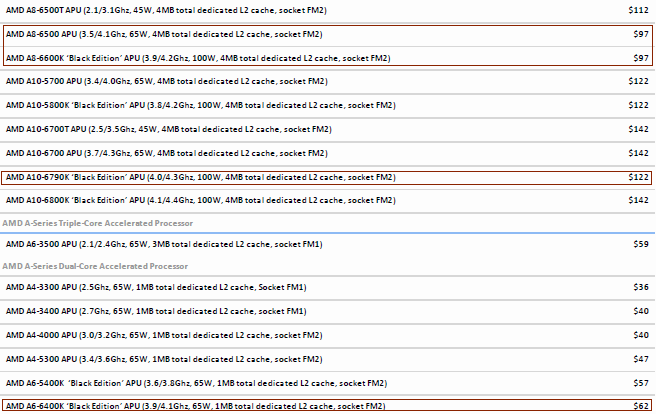Select AMD A10-6790K 'Black Edition' APU row
Screen dimensions: 656x414
pos(200,177)
